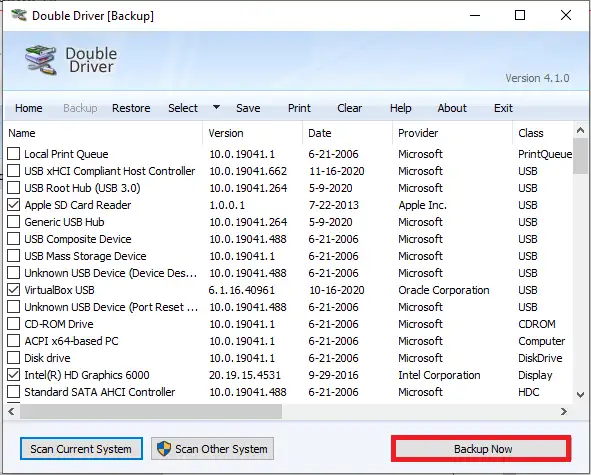Click the shield icon on Scan Other System
The image size is (591, 475).
tap(164, 449)
